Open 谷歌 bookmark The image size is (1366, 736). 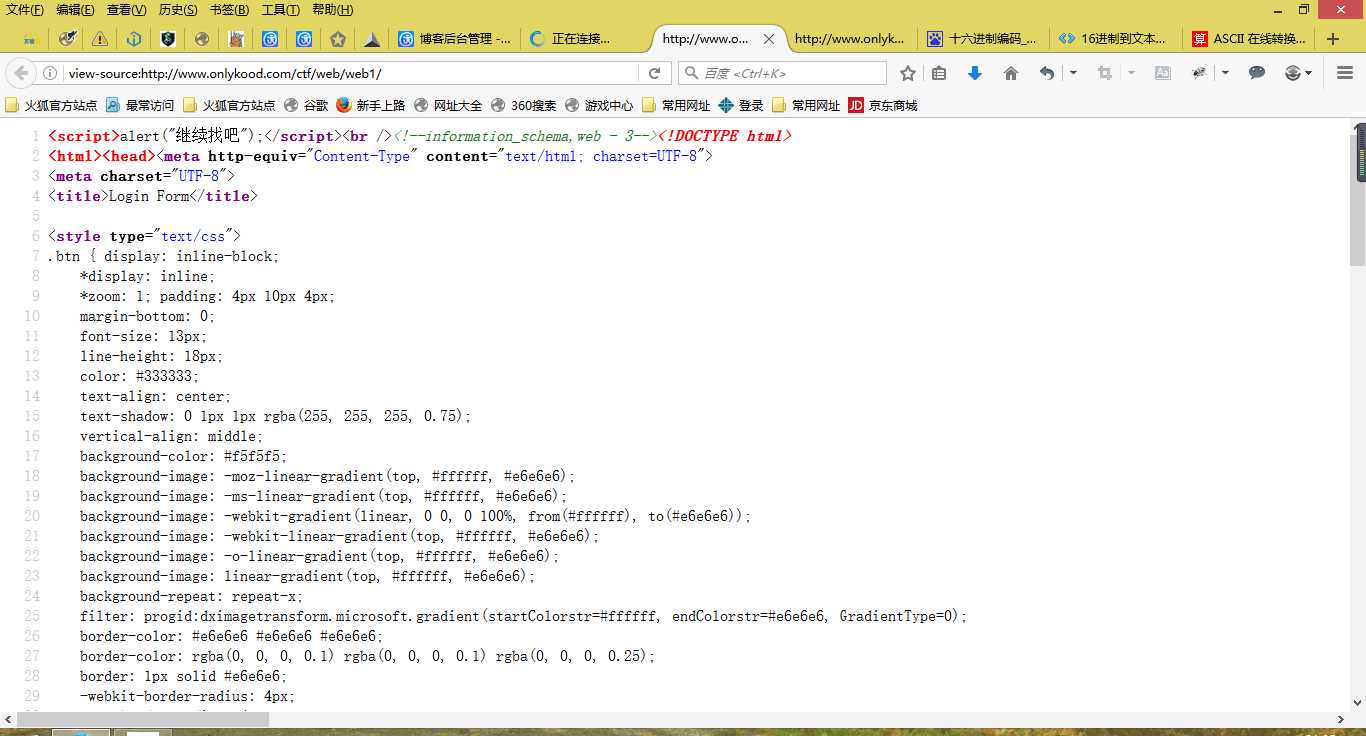pos(306,105)
